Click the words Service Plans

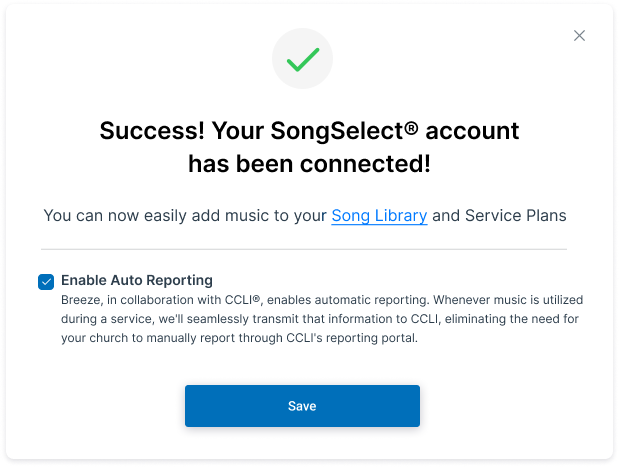pos(516,216)
